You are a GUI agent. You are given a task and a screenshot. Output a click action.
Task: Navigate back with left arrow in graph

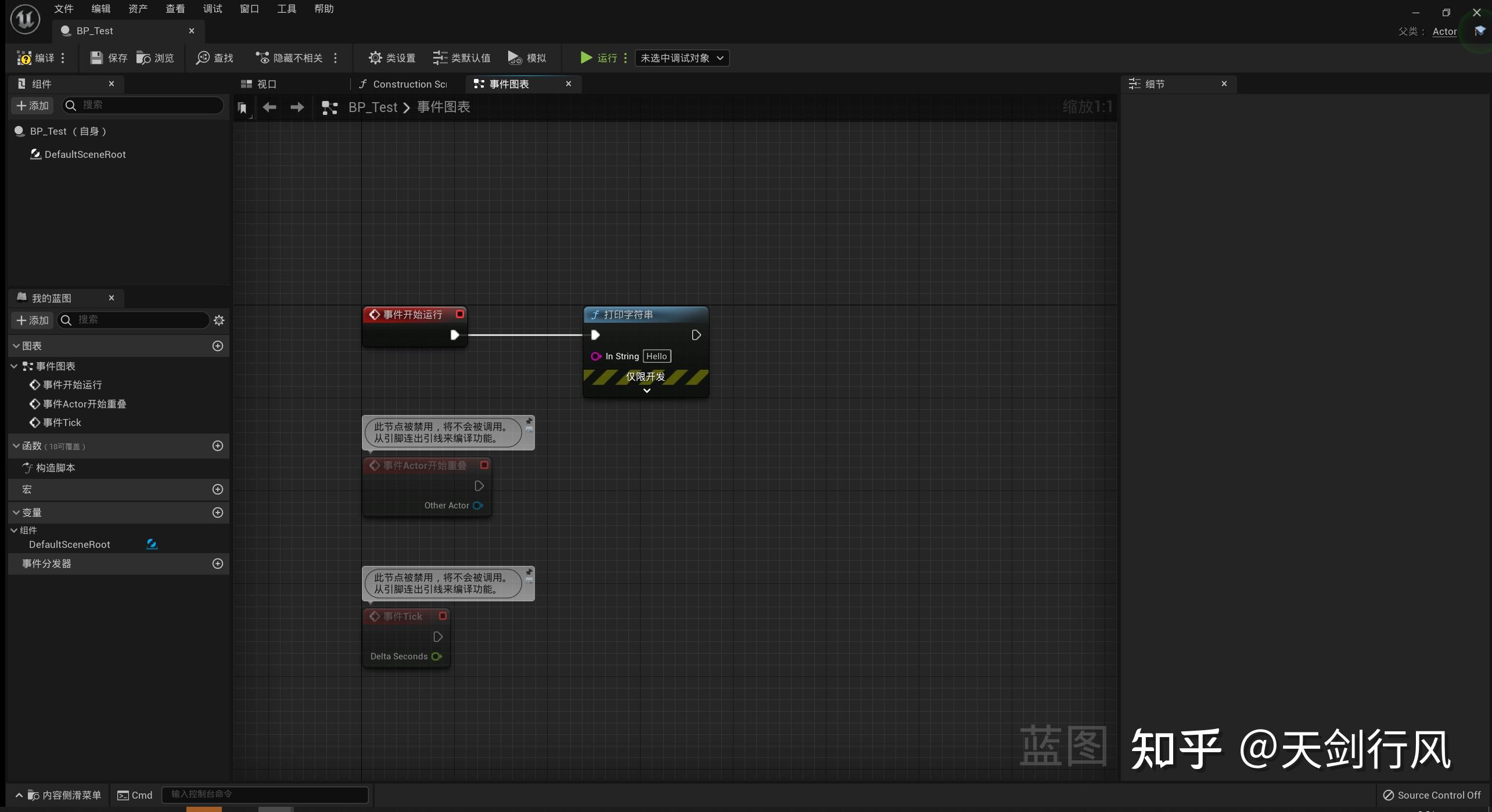pyautogui.click(x=269, y=107)
